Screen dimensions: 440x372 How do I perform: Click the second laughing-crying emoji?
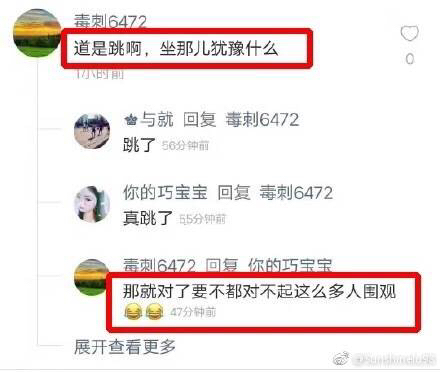click(x=154, y=312)
